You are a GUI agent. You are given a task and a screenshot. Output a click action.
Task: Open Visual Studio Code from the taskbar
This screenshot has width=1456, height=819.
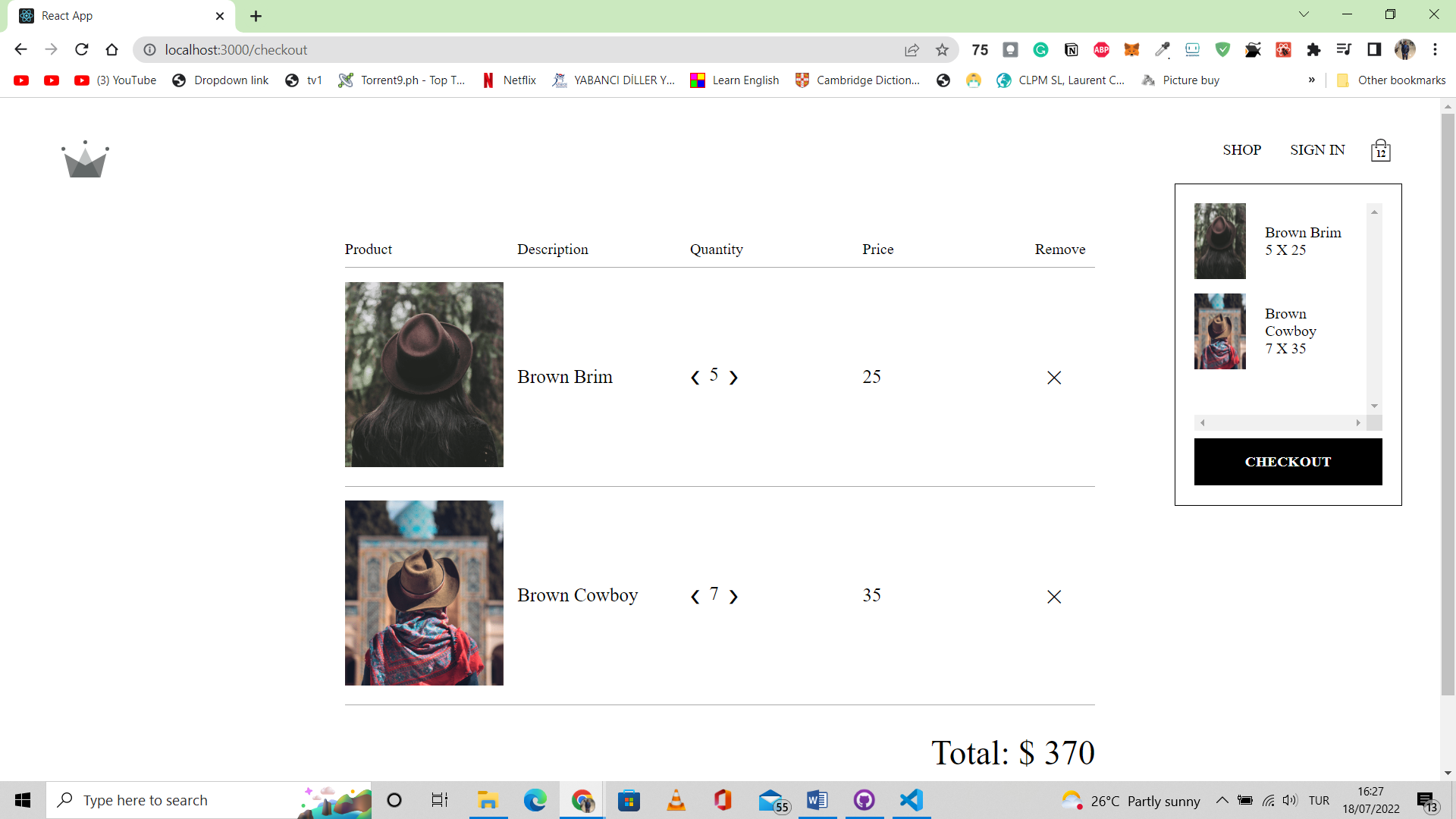[911, 800]
